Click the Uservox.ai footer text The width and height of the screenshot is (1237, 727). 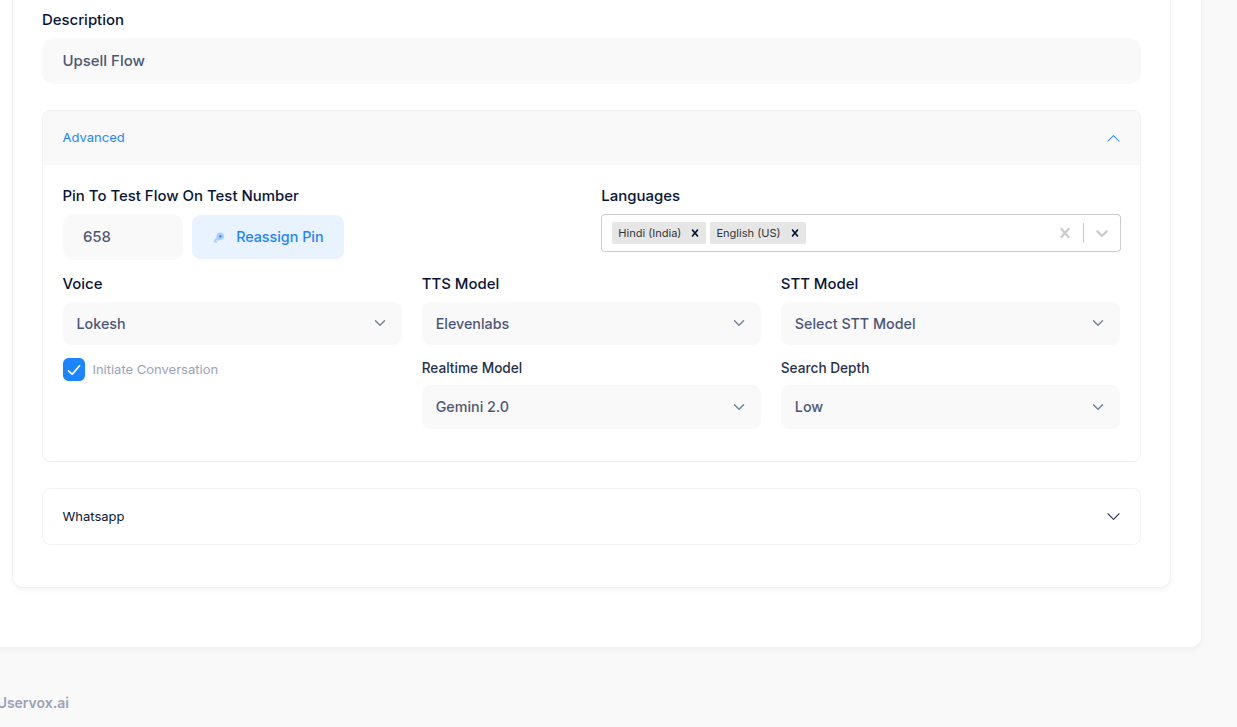coord(34,703)
